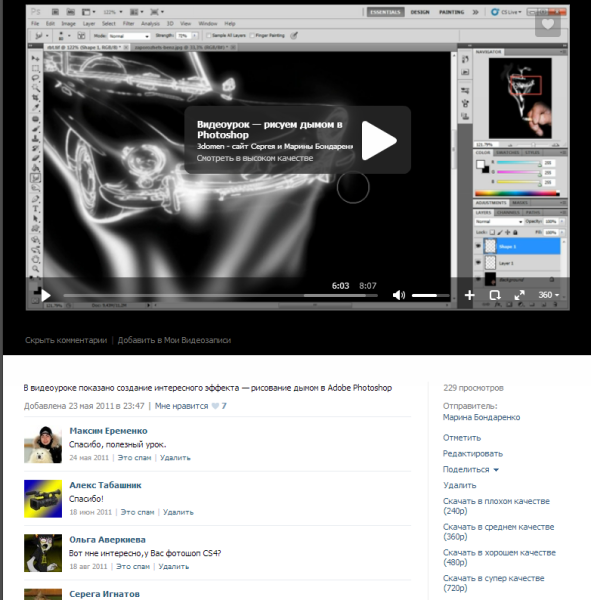Viewport: 591px width, 600px height.
Task: Delete Алекс Табашник's comment
Action: coord(178,512)
